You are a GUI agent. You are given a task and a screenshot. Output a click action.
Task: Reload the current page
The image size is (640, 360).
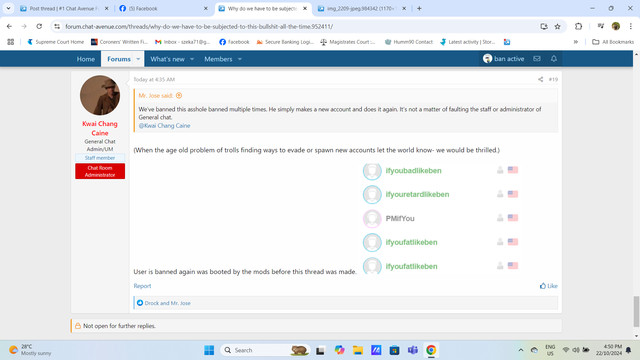(39, 26)
